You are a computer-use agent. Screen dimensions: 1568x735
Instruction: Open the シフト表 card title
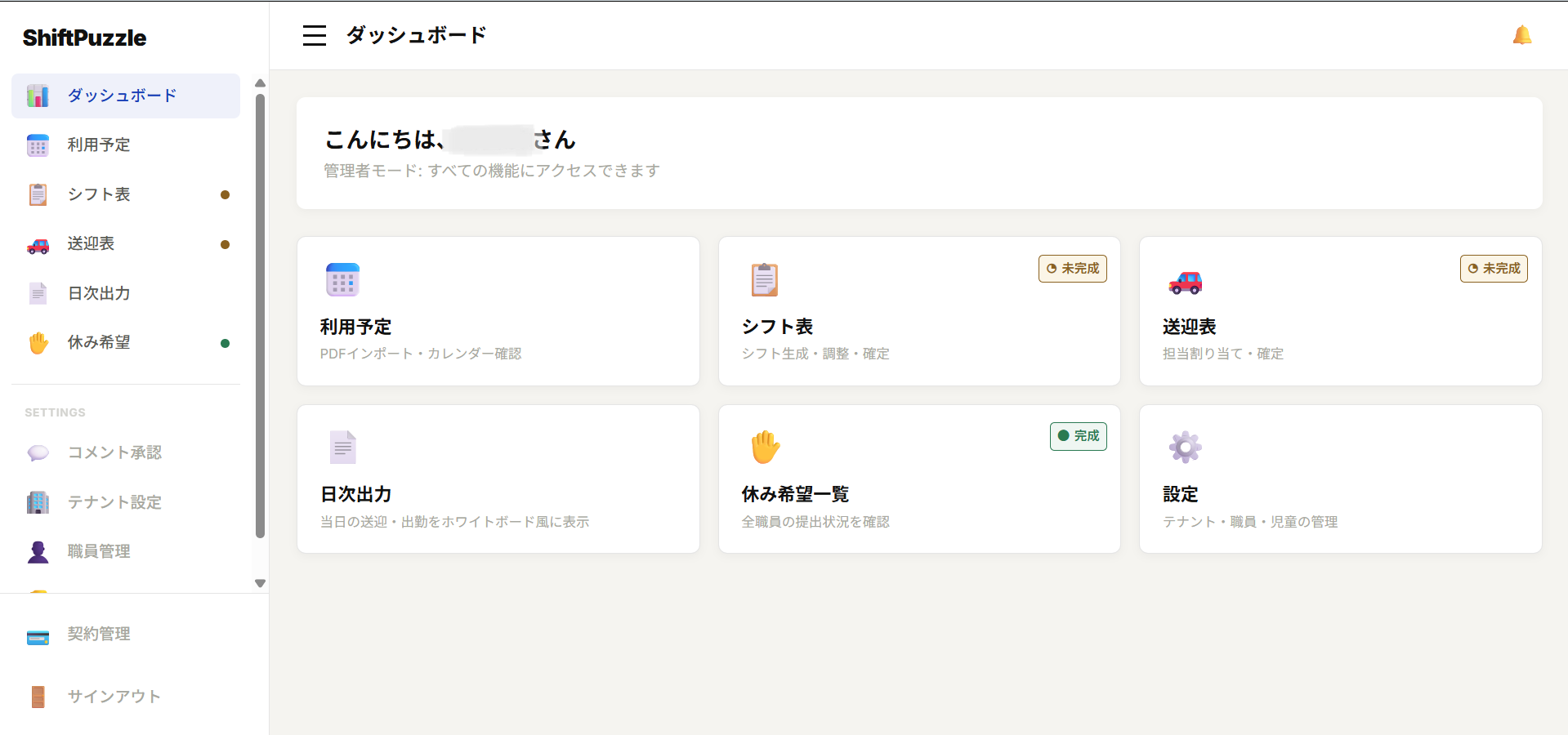pyautogui.click(x=777, y=327)
